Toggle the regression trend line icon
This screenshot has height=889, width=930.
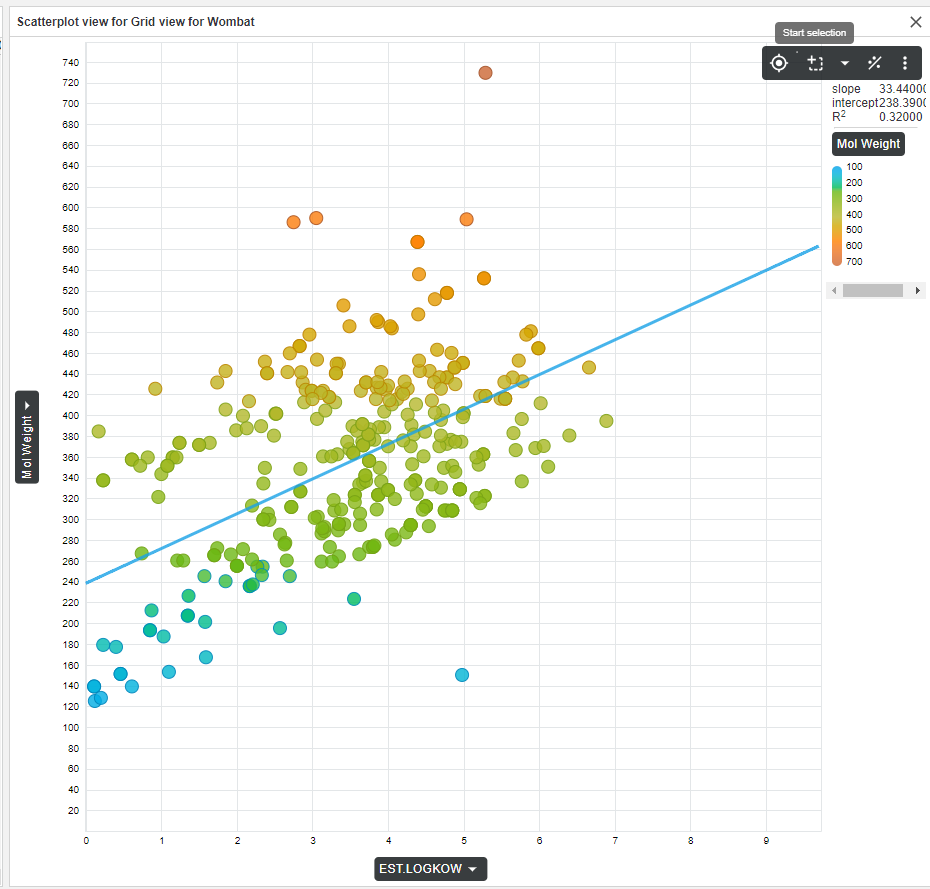[x=874, y=62]
